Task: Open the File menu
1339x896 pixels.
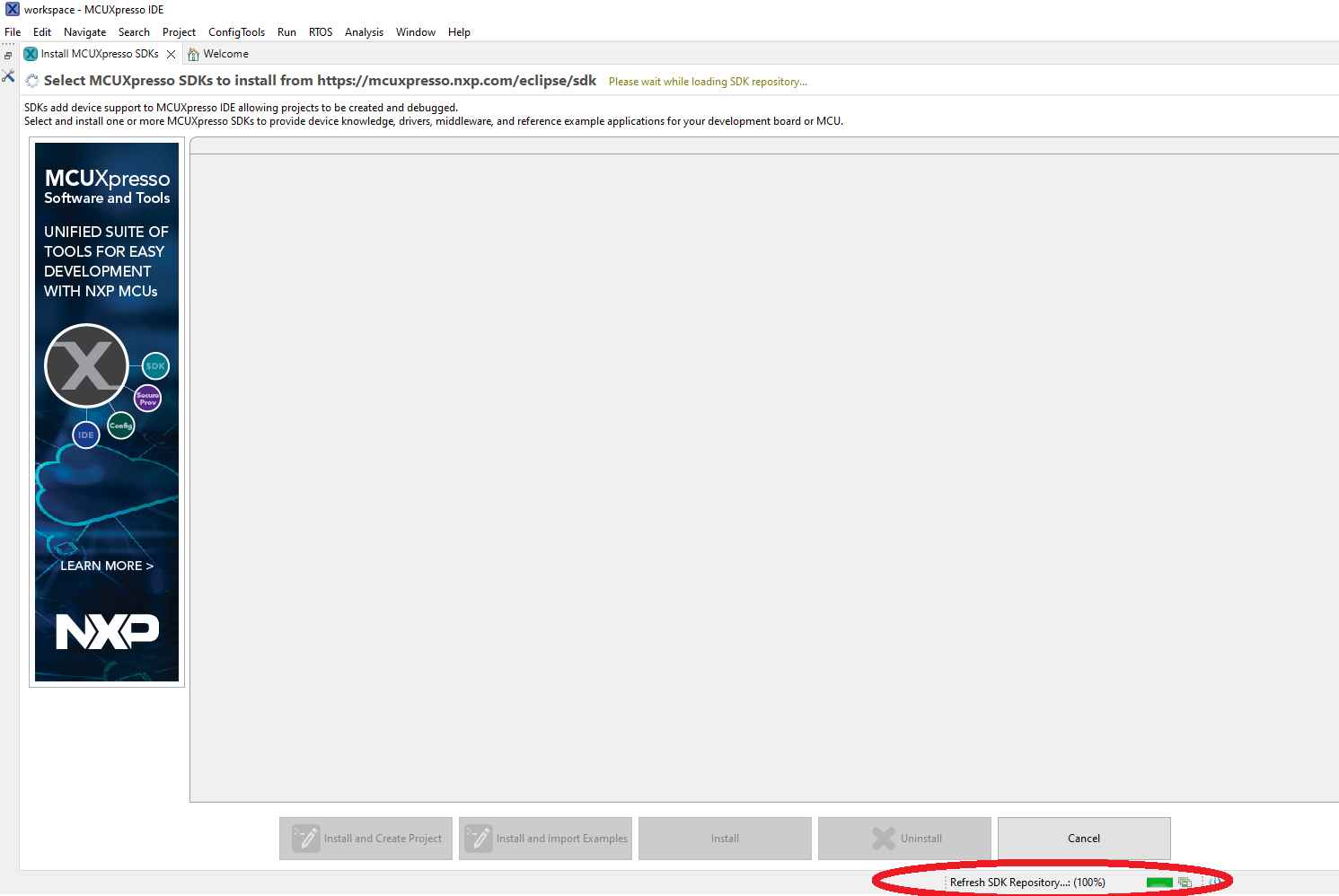Action: [13, 32]
